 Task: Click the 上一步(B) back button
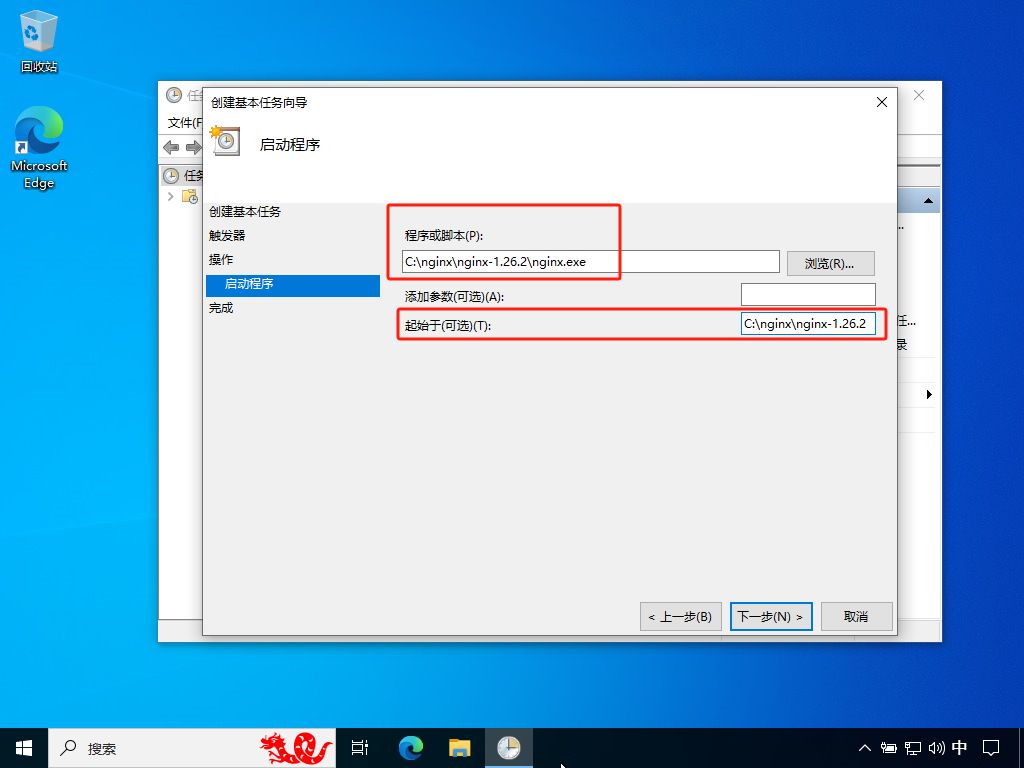point(680,616)
